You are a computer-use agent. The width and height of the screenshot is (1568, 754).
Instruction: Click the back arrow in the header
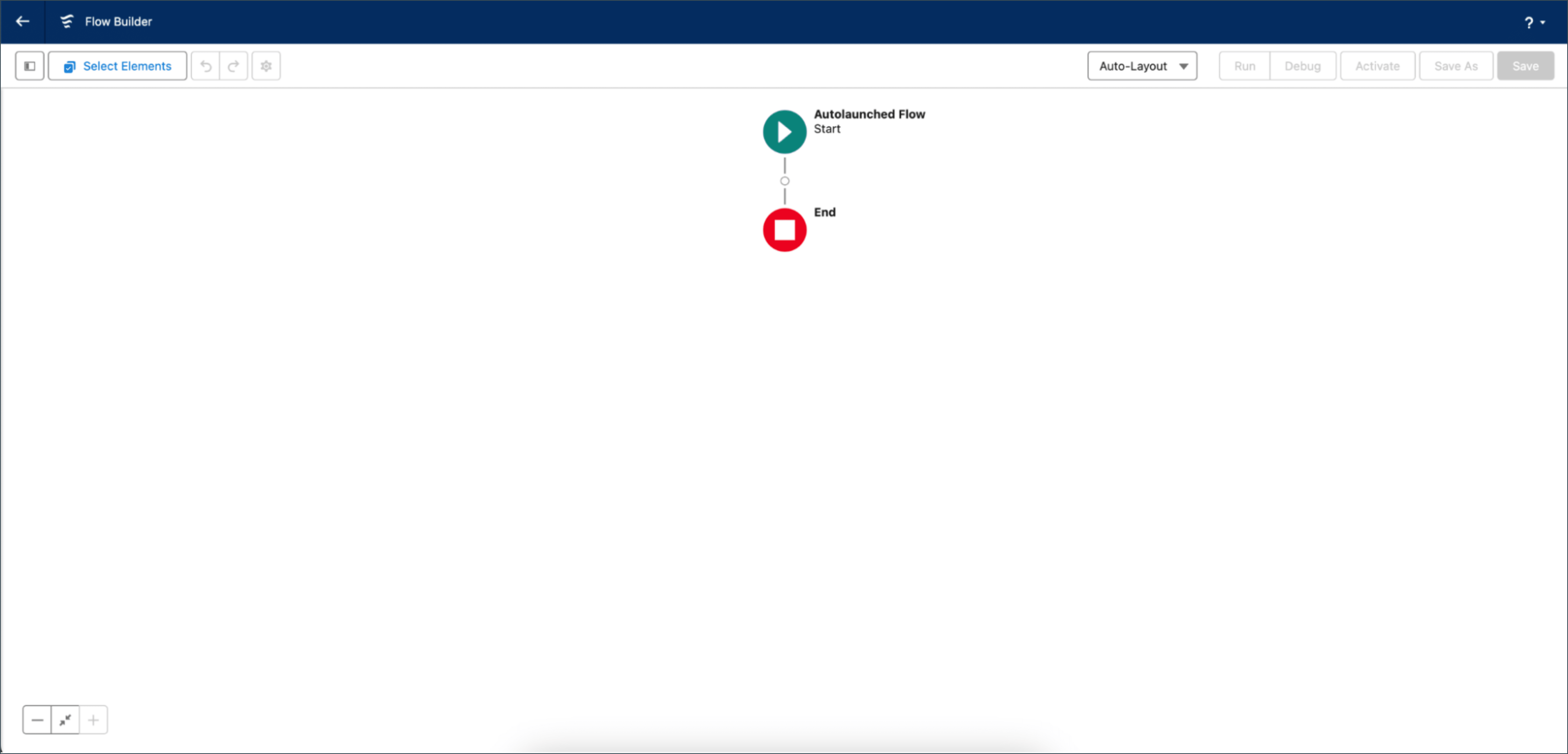pyautogui.click(x=22, y=21)
